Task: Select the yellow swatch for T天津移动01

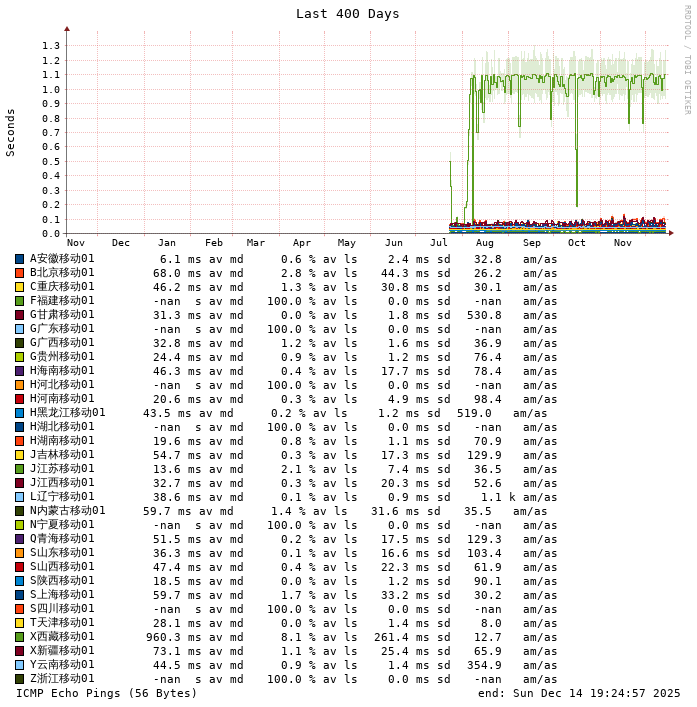Action: point(19,623)
